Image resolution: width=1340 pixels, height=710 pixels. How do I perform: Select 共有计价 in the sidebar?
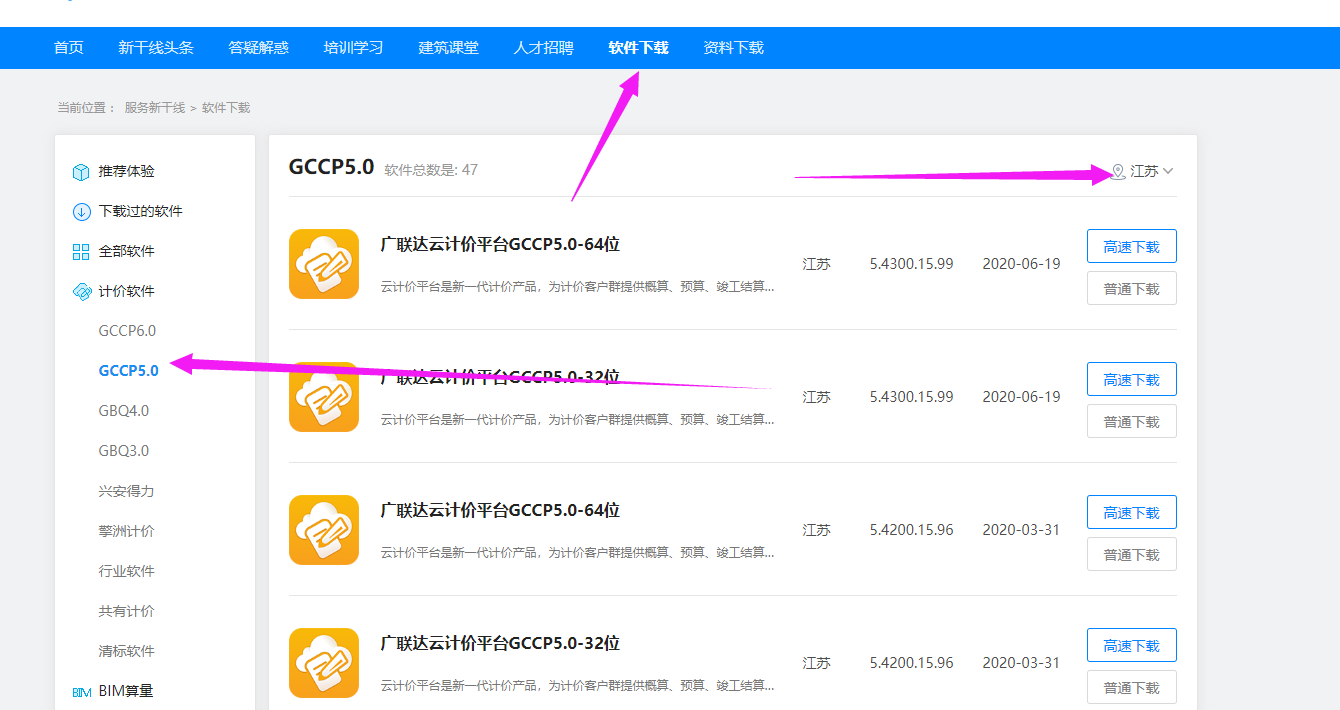[127, 611]
